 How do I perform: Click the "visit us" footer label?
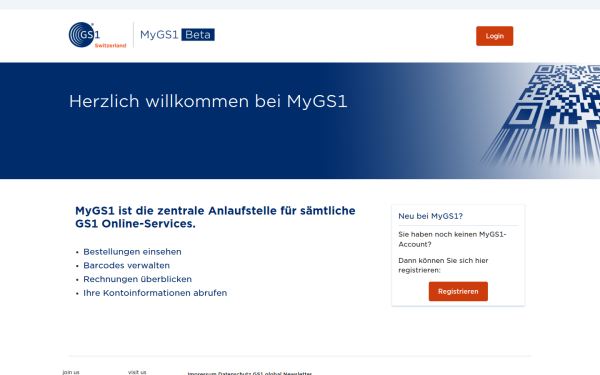[137, 372]
